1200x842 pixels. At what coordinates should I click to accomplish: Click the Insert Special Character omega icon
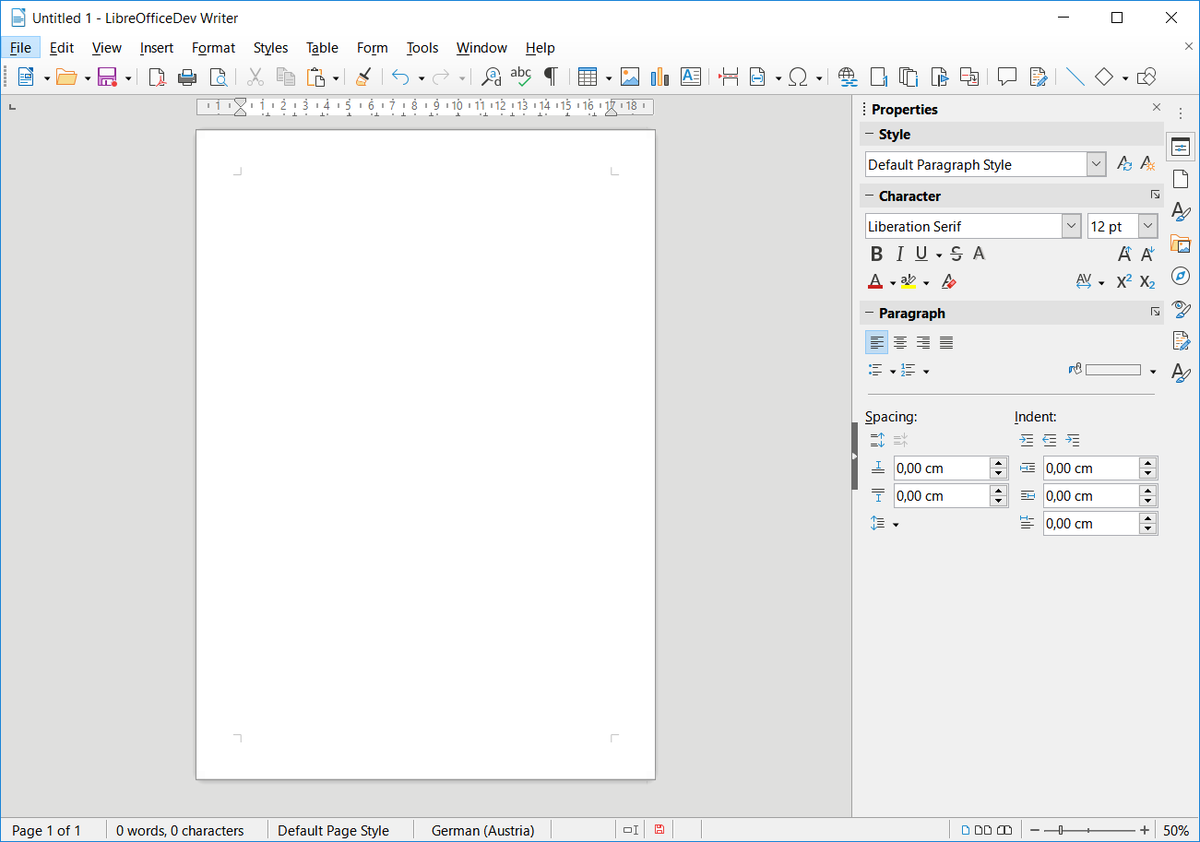(x=798, y=77)
